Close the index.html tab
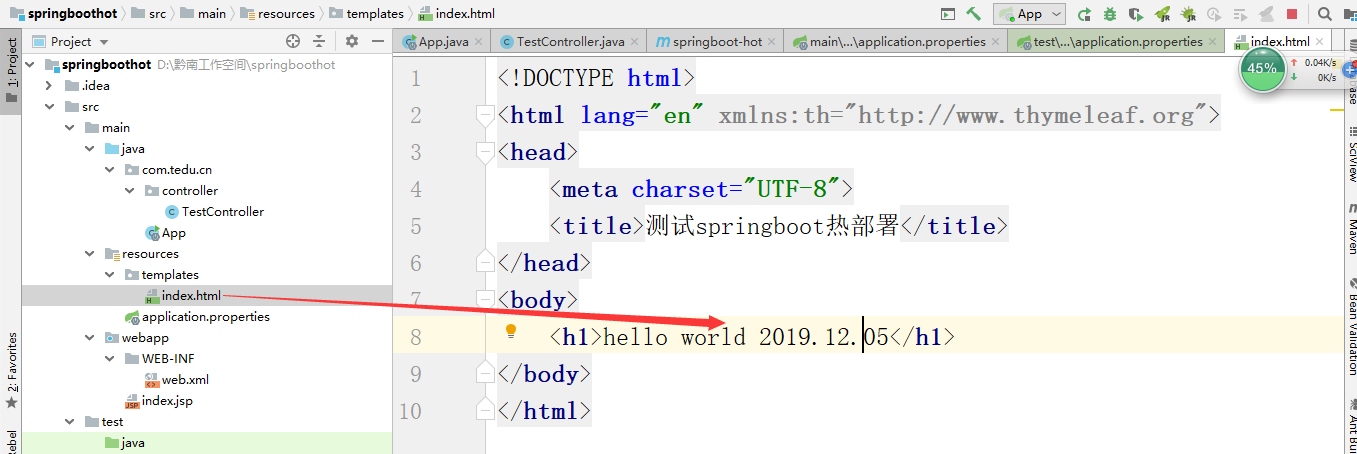The height and width of the screenshot is (454, 1357). [1320, 42]
